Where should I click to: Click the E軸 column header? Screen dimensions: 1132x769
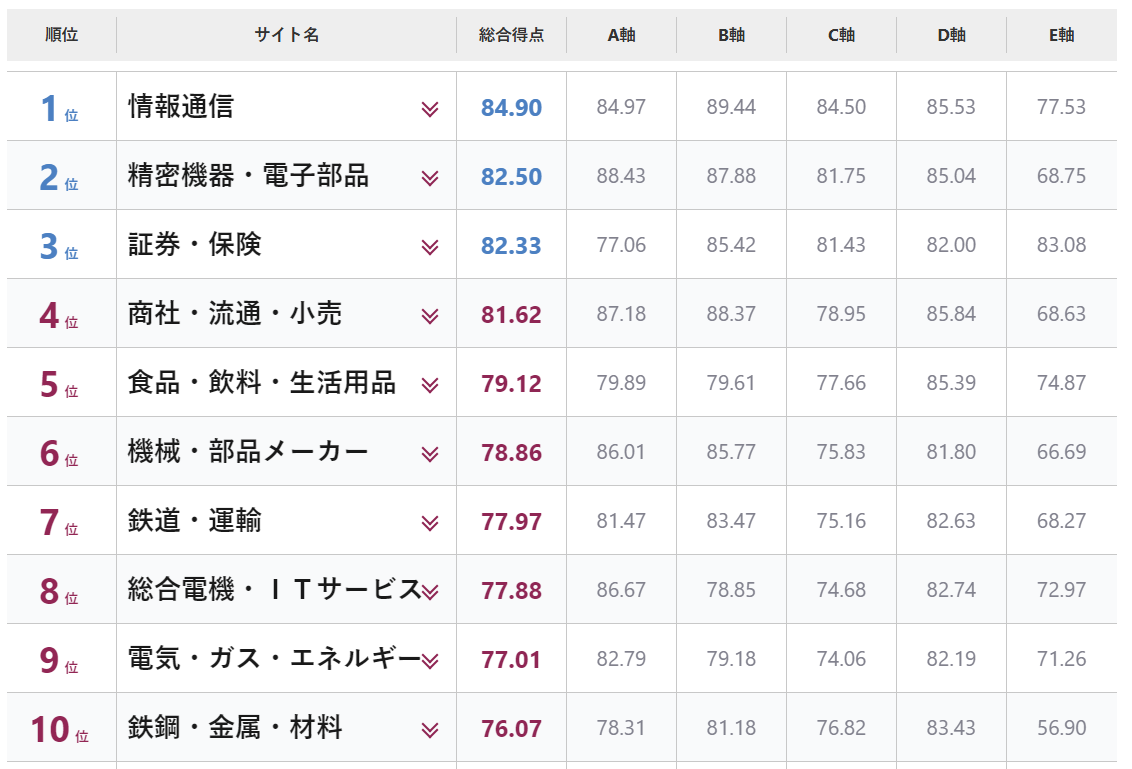pyautogui.click(x=1061, y=35)
